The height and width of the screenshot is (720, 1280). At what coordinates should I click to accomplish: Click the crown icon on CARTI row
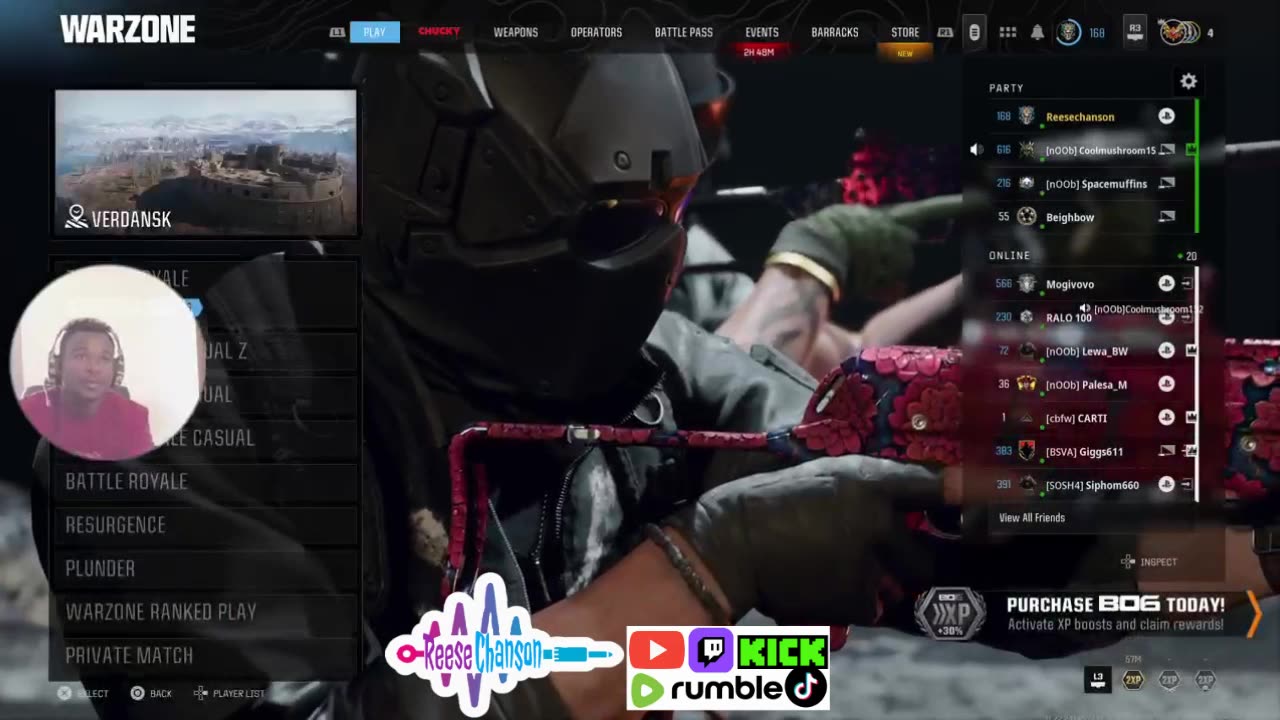[1191, 418]
